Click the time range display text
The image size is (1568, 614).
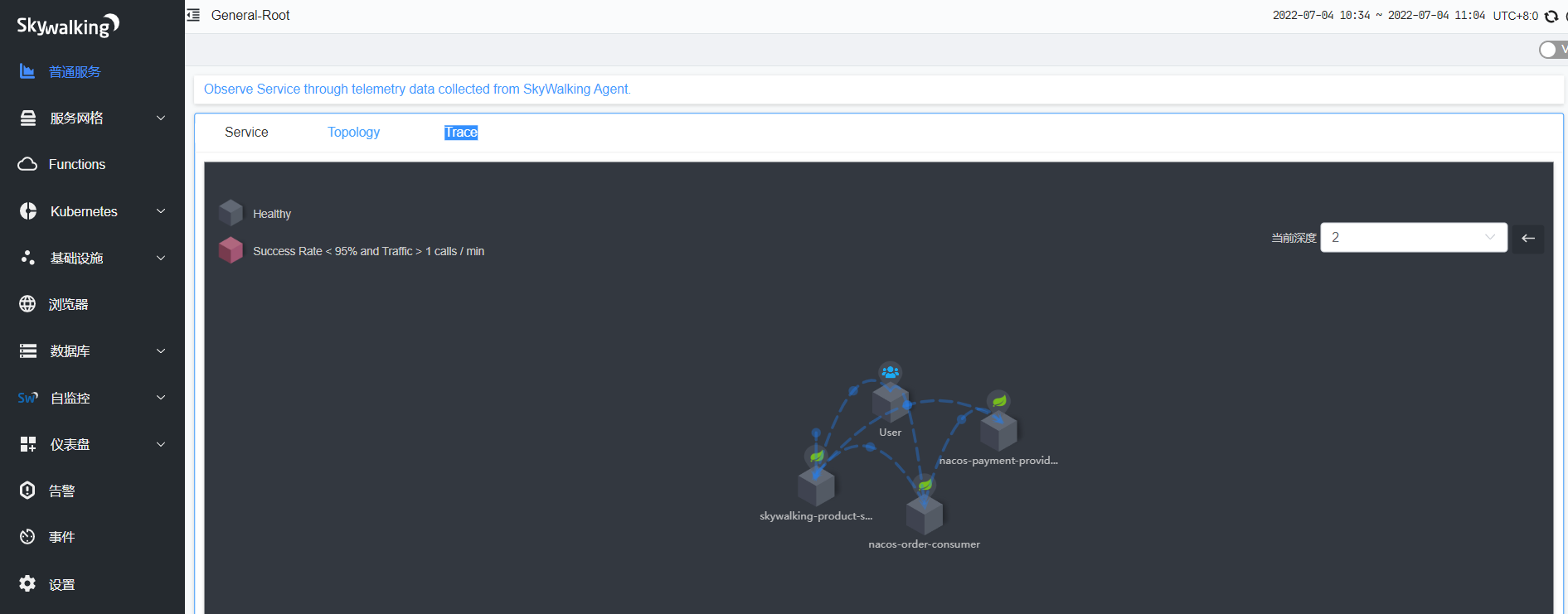[1378, 16]
